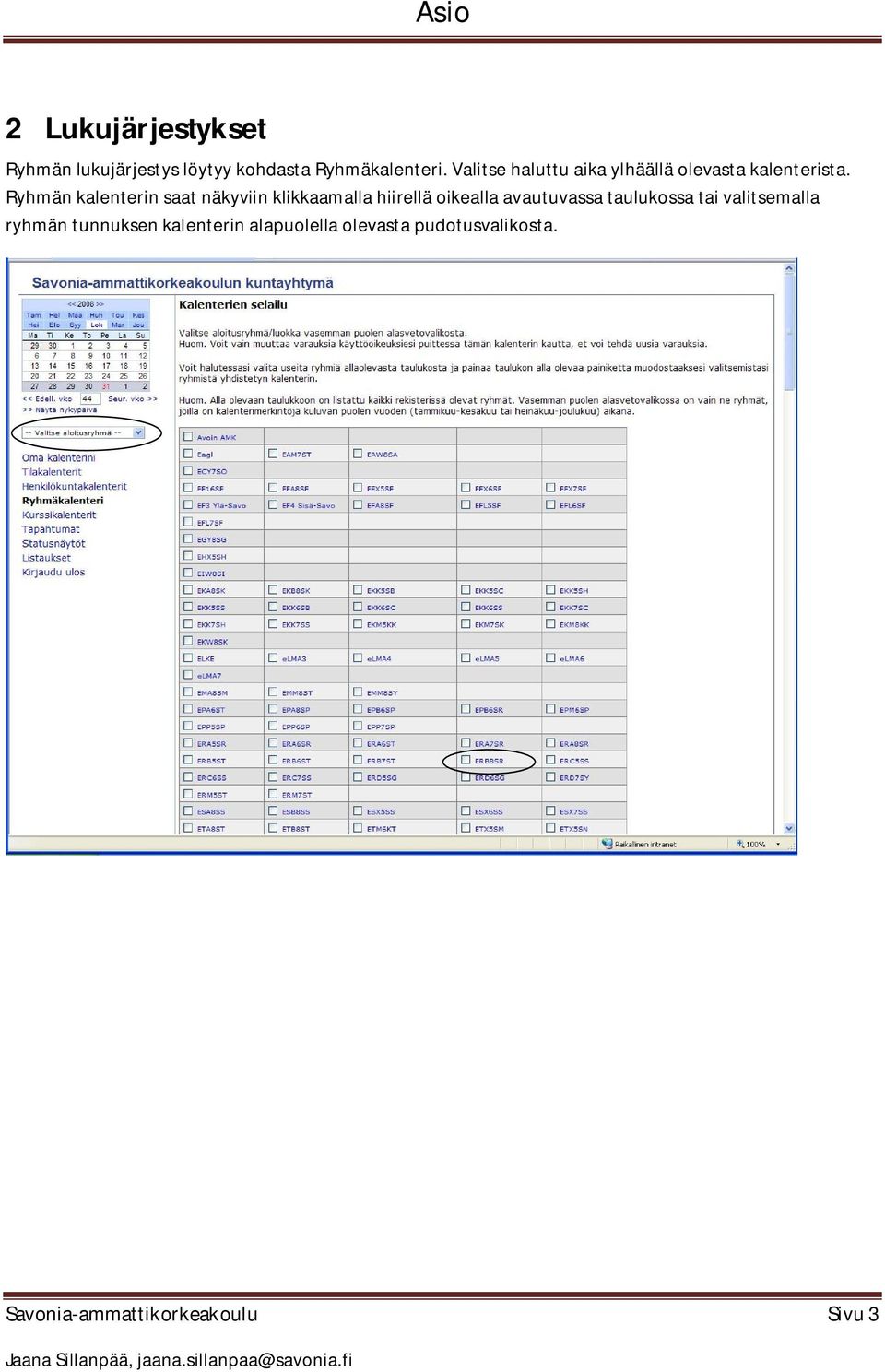Select month Lok in the mini calendar

pos(97,325)
